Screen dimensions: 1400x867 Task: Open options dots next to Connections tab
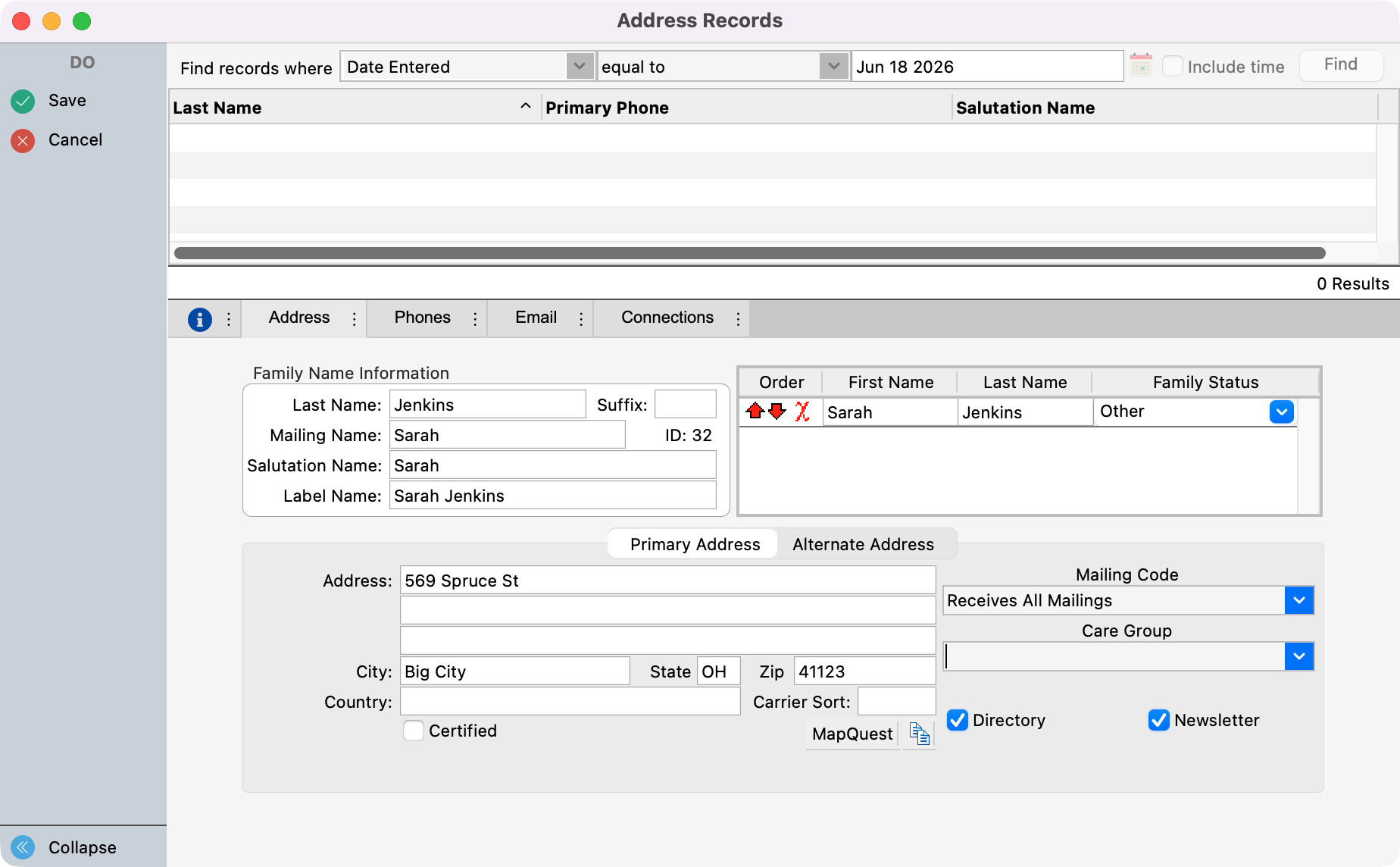738,319
